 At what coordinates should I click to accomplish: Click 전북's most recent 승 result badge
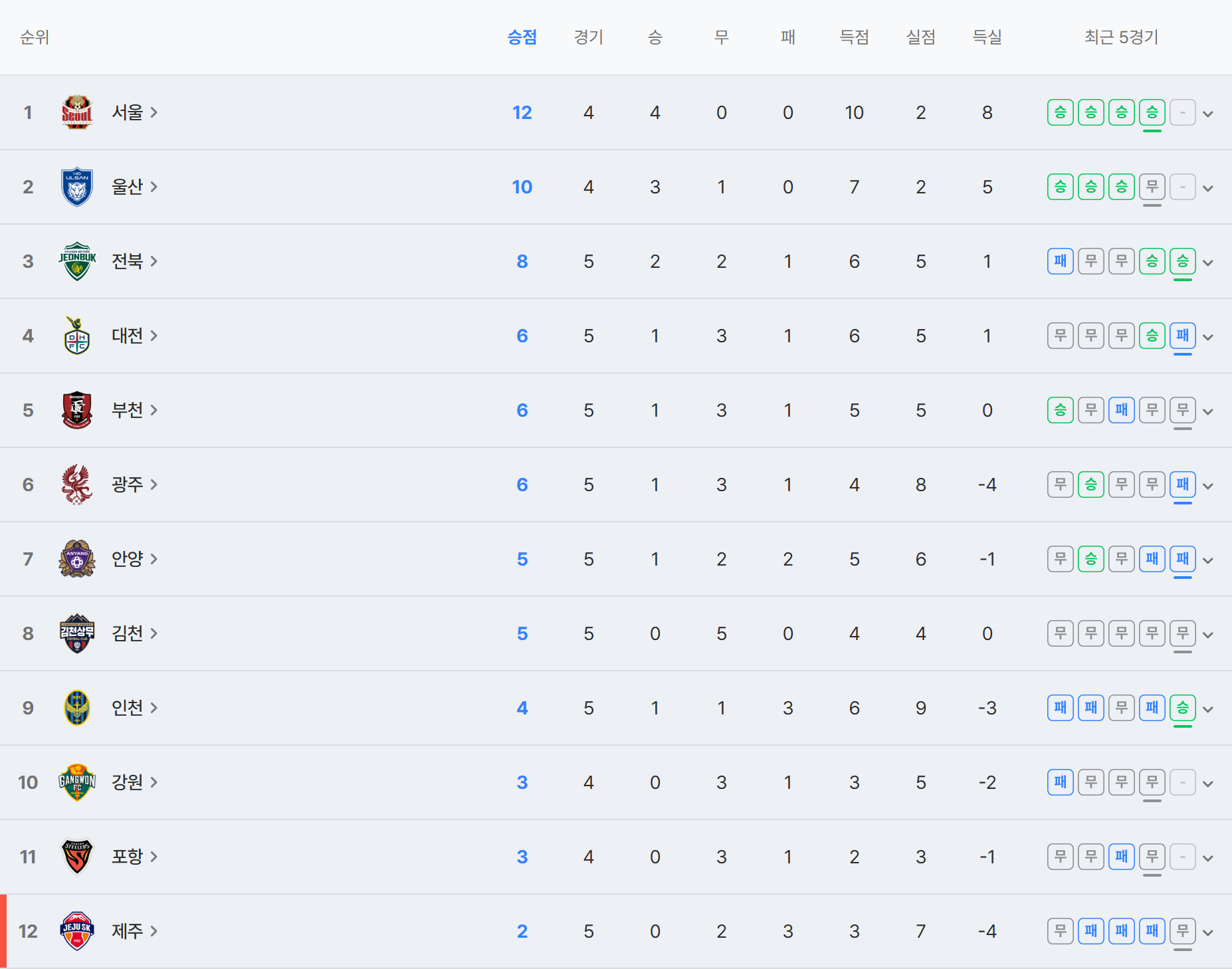point(1183,261)
